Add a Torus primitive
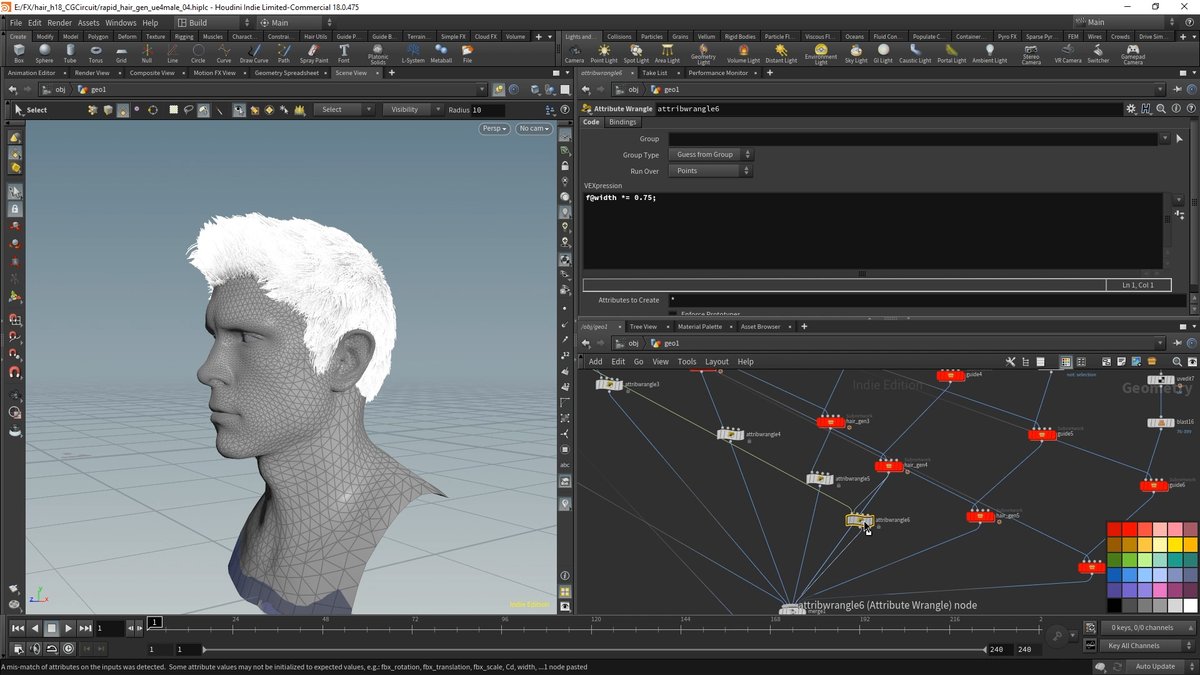 [x=96, y=52]
